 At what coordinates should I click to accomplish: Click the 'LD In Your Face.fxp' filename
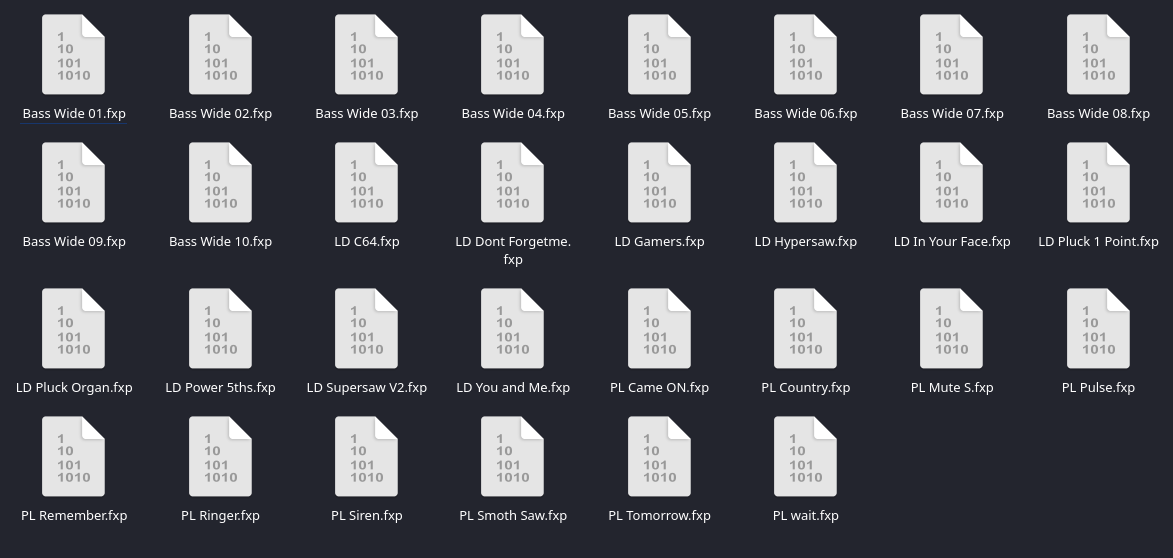[x=952, y=242]
